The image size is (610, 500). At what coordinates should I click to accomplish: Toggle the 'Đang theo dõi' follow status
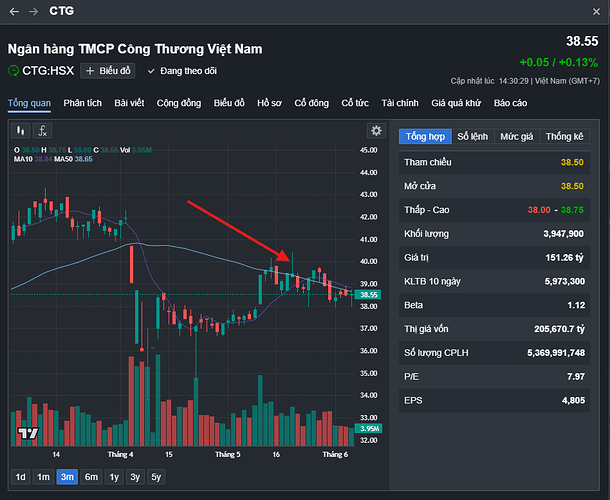pos(181,71)
